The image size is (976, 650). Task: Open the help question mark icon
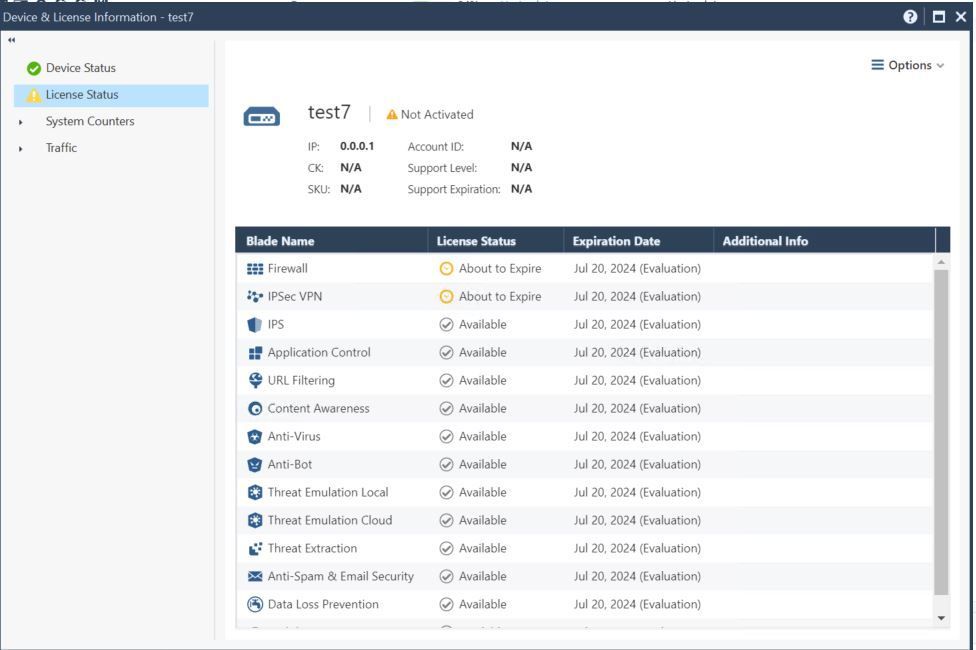pos(910,17)
